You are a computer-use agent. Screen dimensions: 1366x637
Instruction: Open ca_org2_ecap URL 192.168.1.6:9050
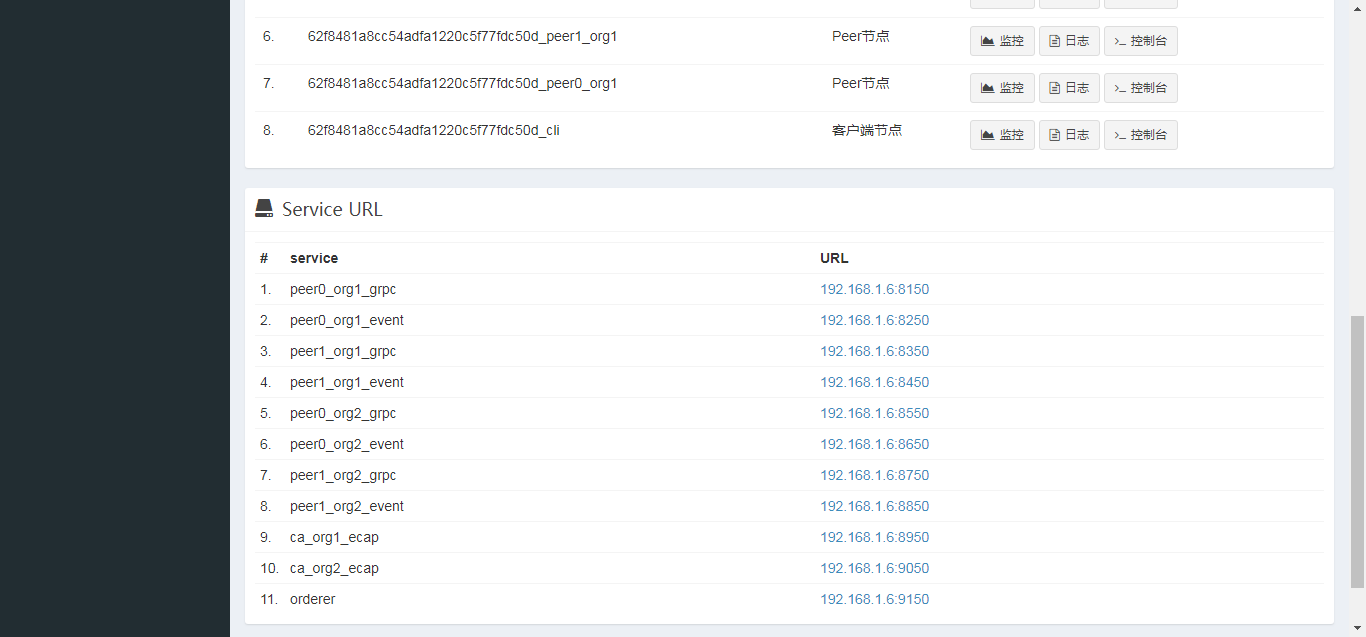click(x=874, y=569)
